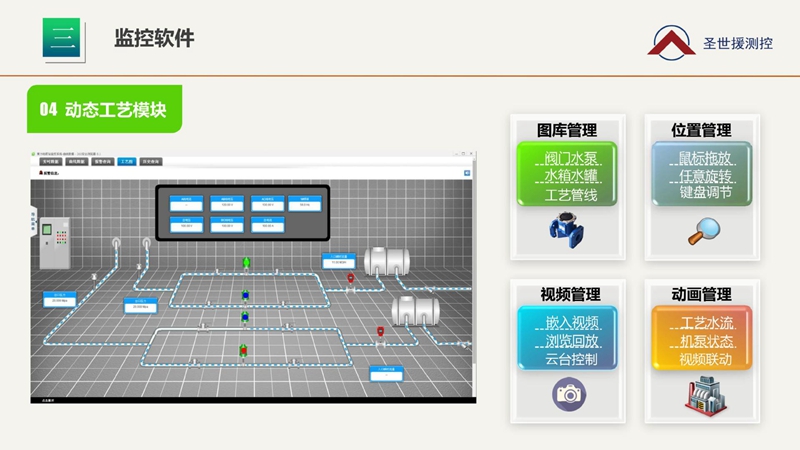Click the blue panel icon beside alarm bar
Image resolution: width=800 pixels, height=450 pixels.
pyautogui.click(x=467, y=173)
